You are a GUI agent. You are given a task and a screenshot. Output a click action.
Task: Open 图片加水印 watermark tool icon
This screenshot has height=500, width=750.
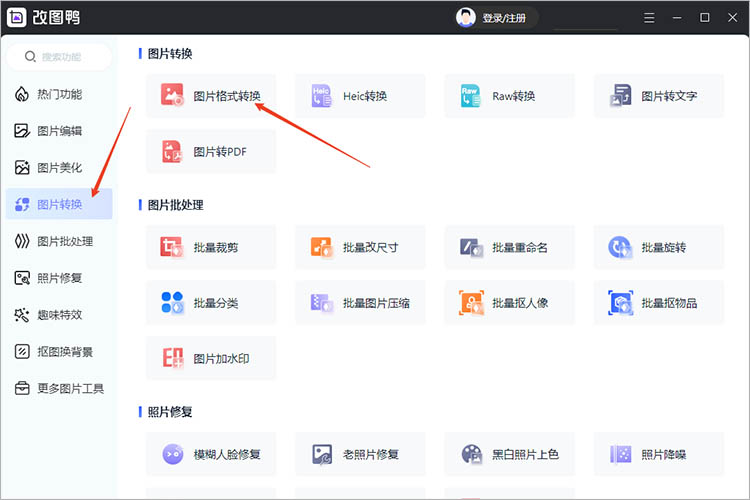[x=173, y=358]
